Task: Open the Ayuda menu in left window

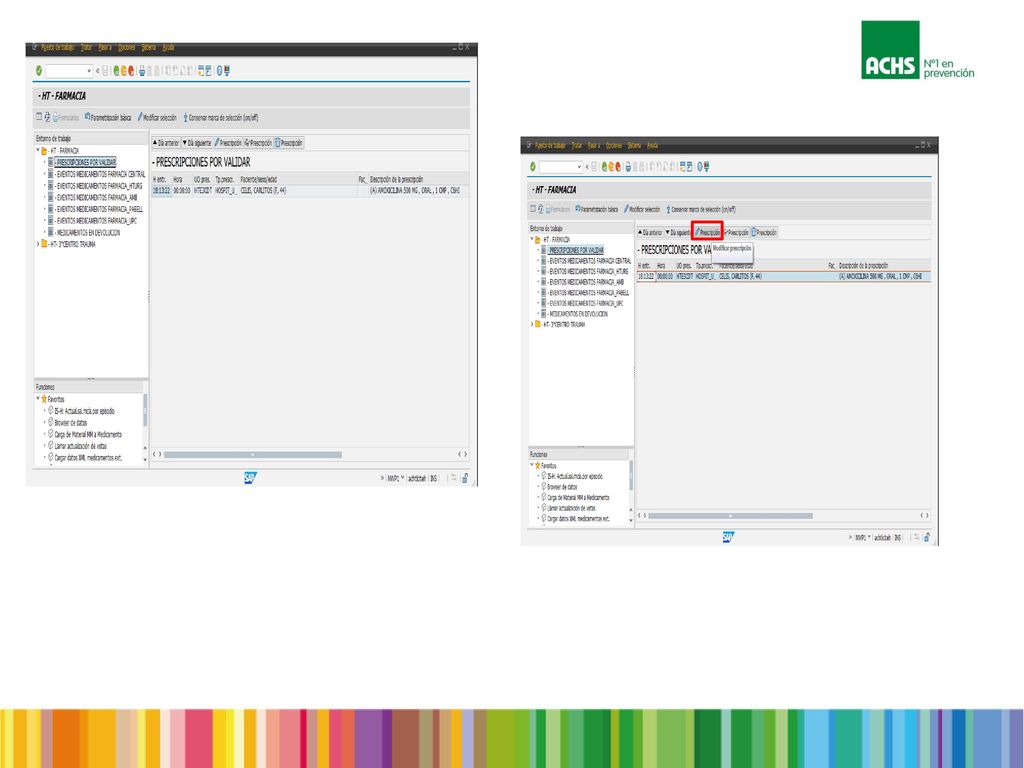Action: coord(168,48)
